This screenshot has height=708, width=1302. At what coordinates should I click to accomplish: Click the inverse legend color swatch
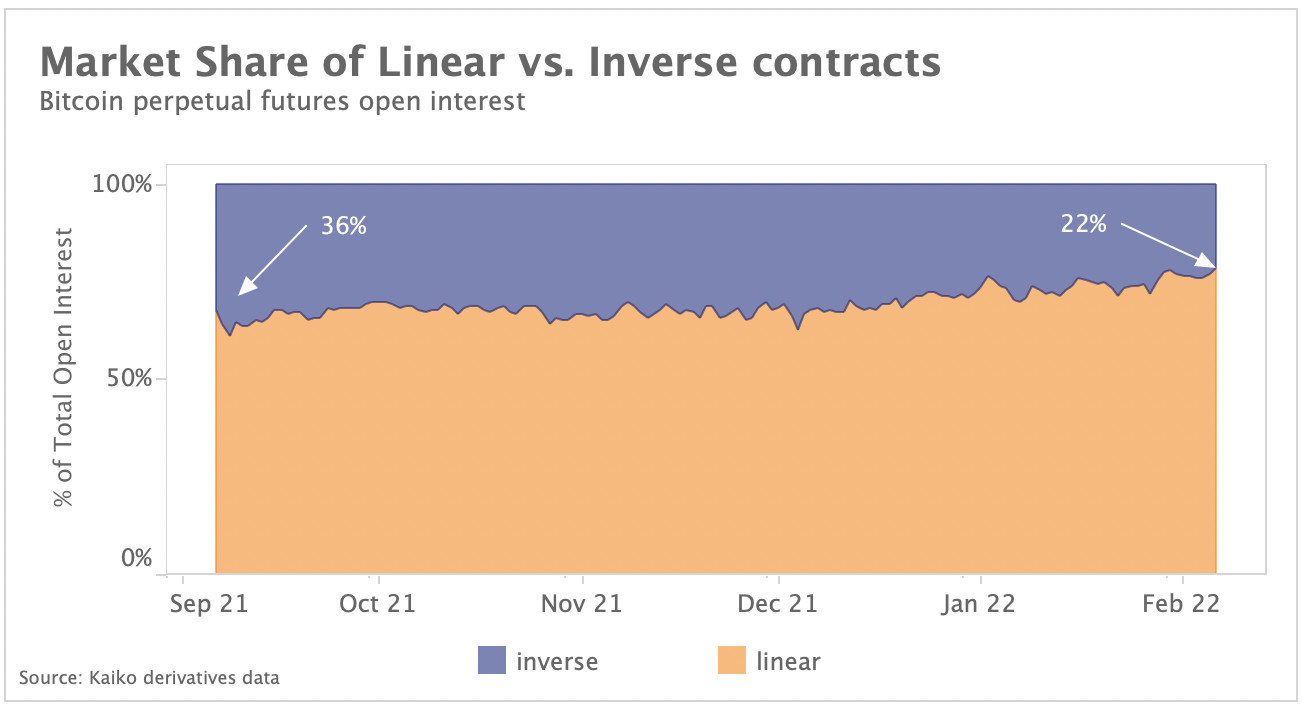click(492, 660)
